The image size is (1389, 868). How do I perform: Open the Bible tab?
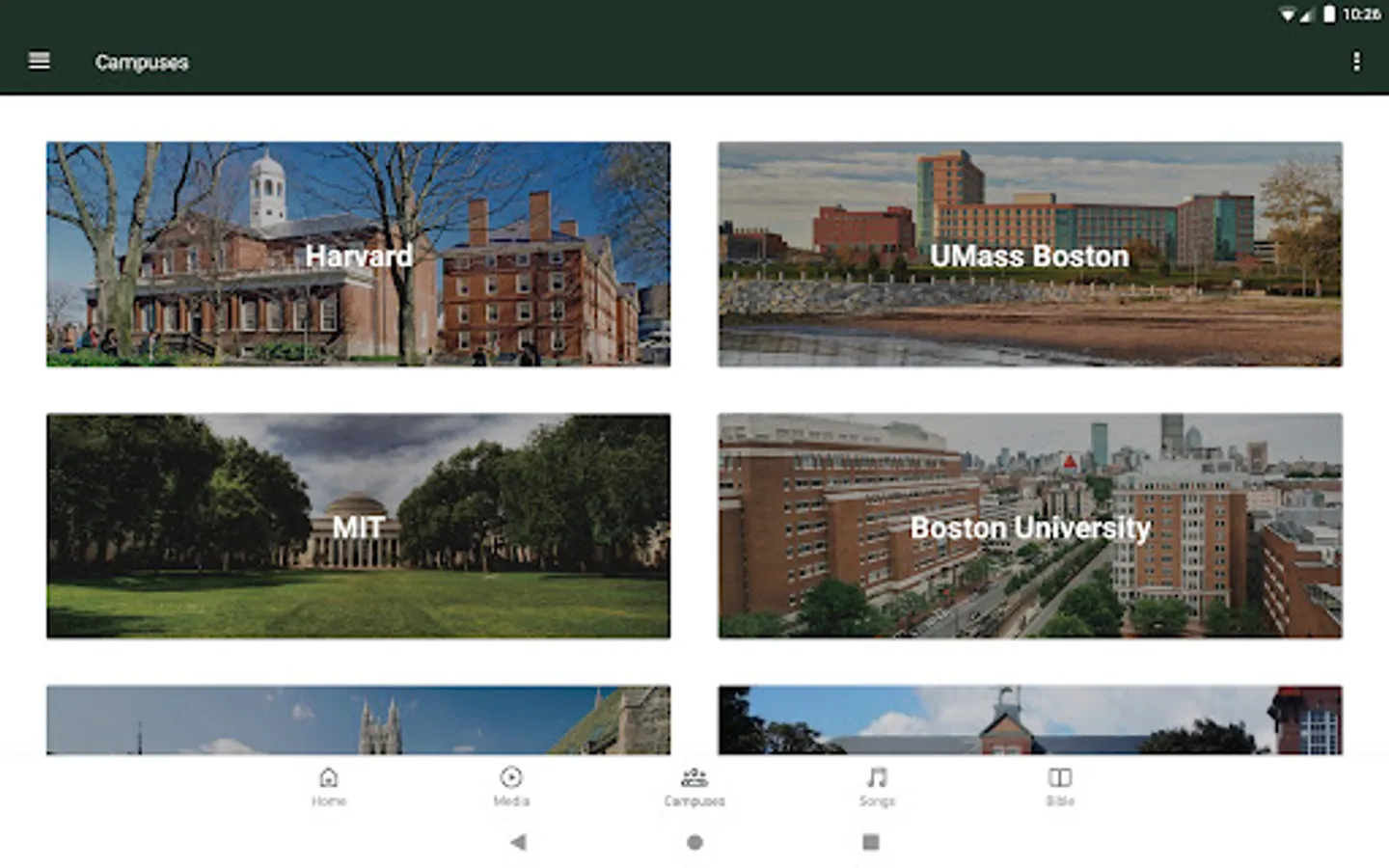tap(1060, 787)
